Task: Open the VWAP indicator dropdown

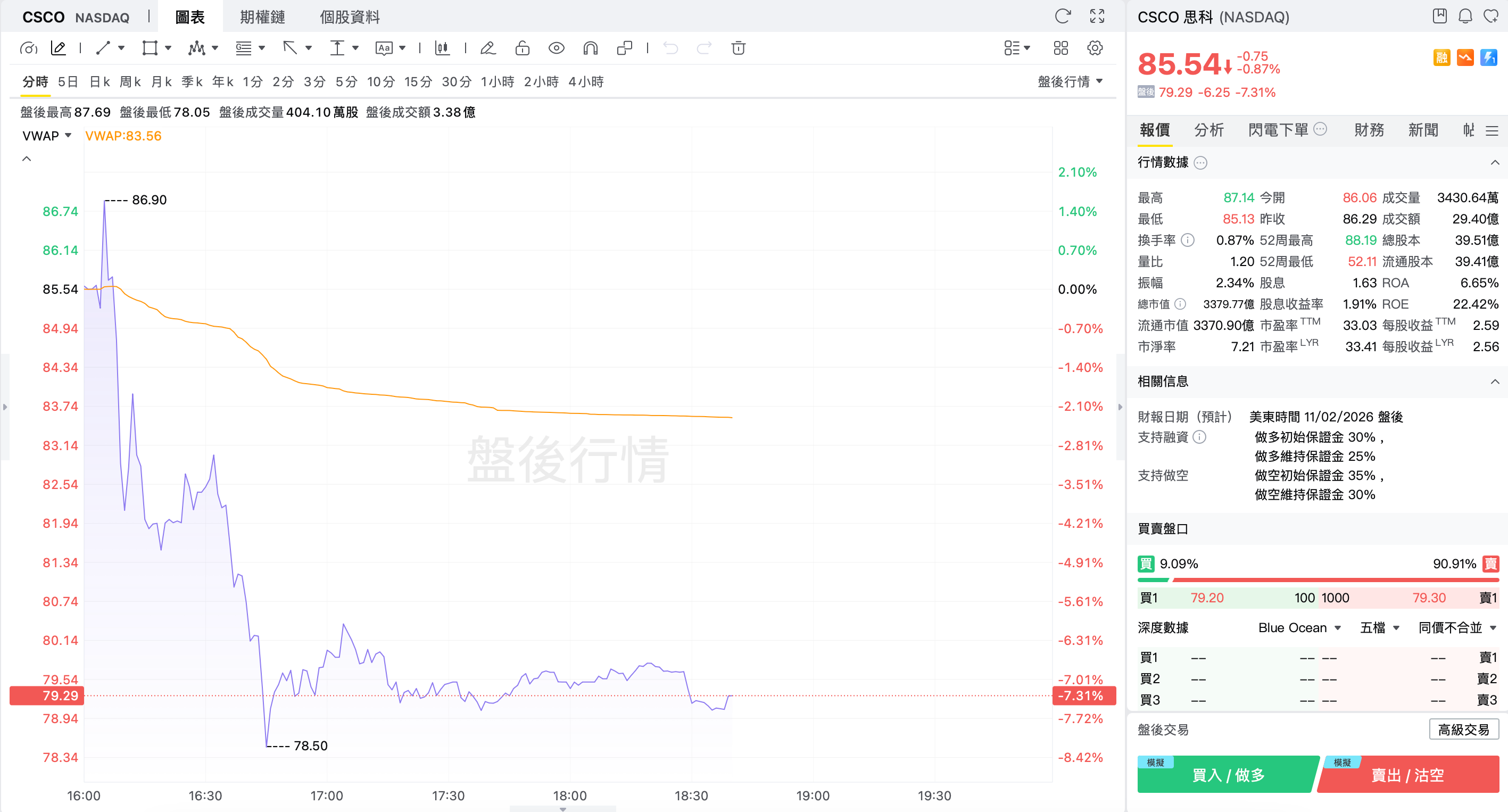Action: point(47,136)
